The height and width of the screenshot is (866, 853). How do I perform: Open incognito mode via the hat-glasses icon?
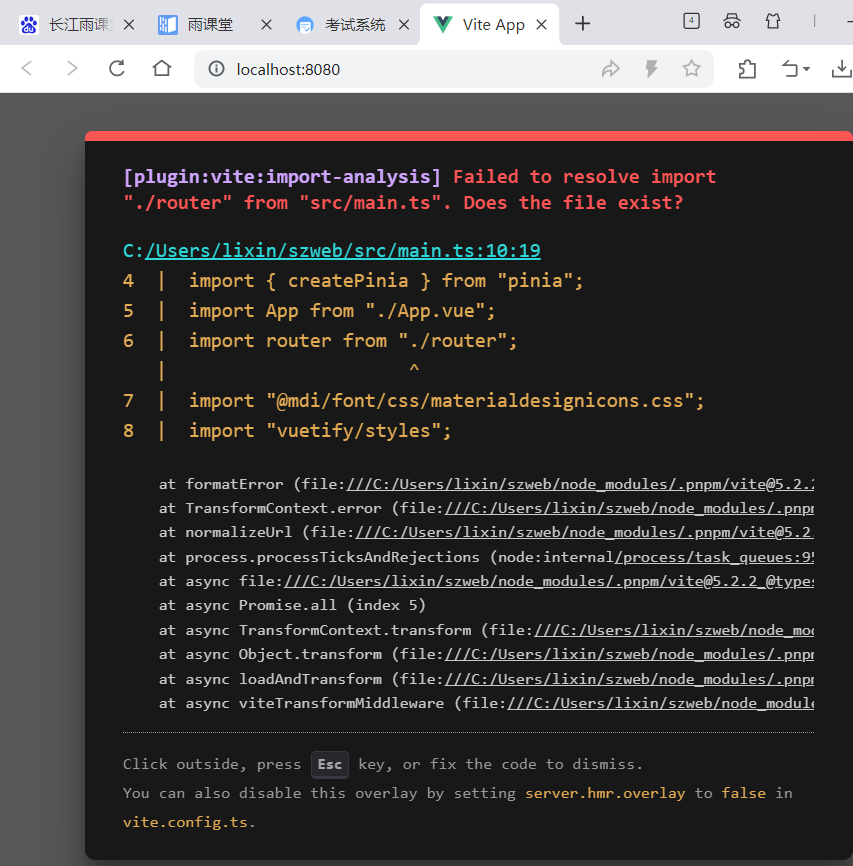pos(731,21)
